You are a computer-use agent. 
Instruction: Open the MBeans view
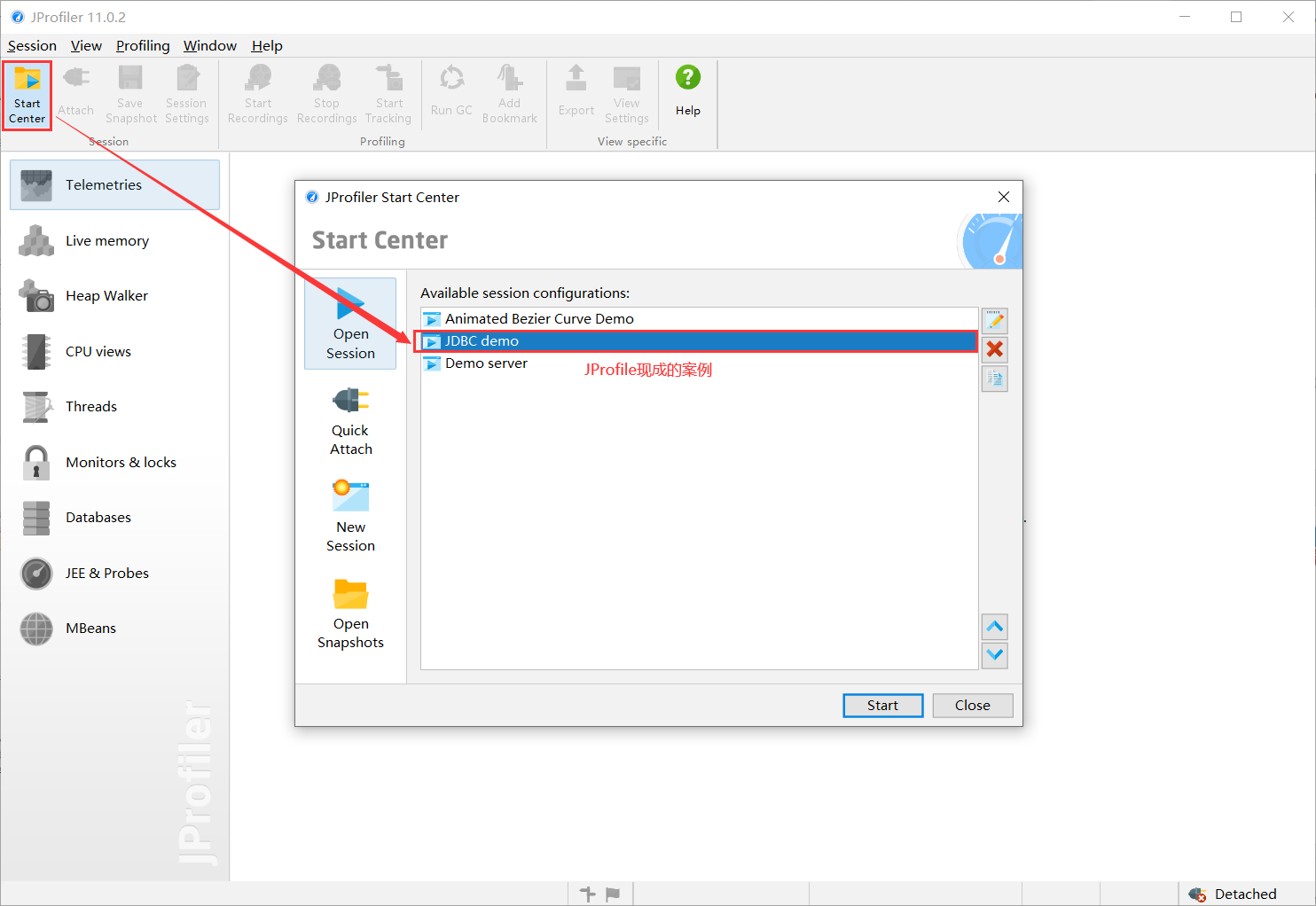[x=114, y=629]
